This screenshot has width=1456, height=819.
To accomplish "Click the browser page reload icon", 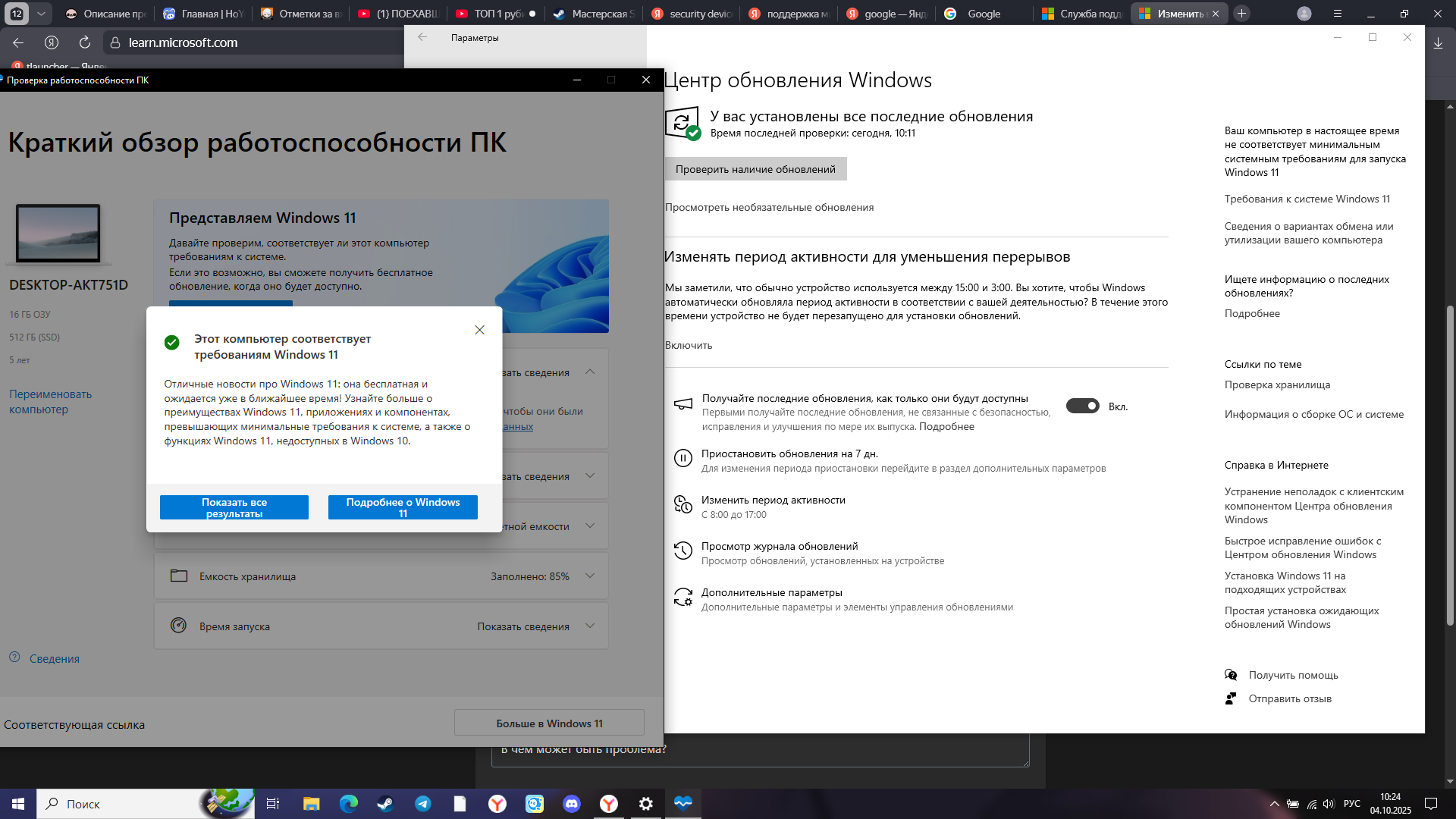I will pos(85,42).
